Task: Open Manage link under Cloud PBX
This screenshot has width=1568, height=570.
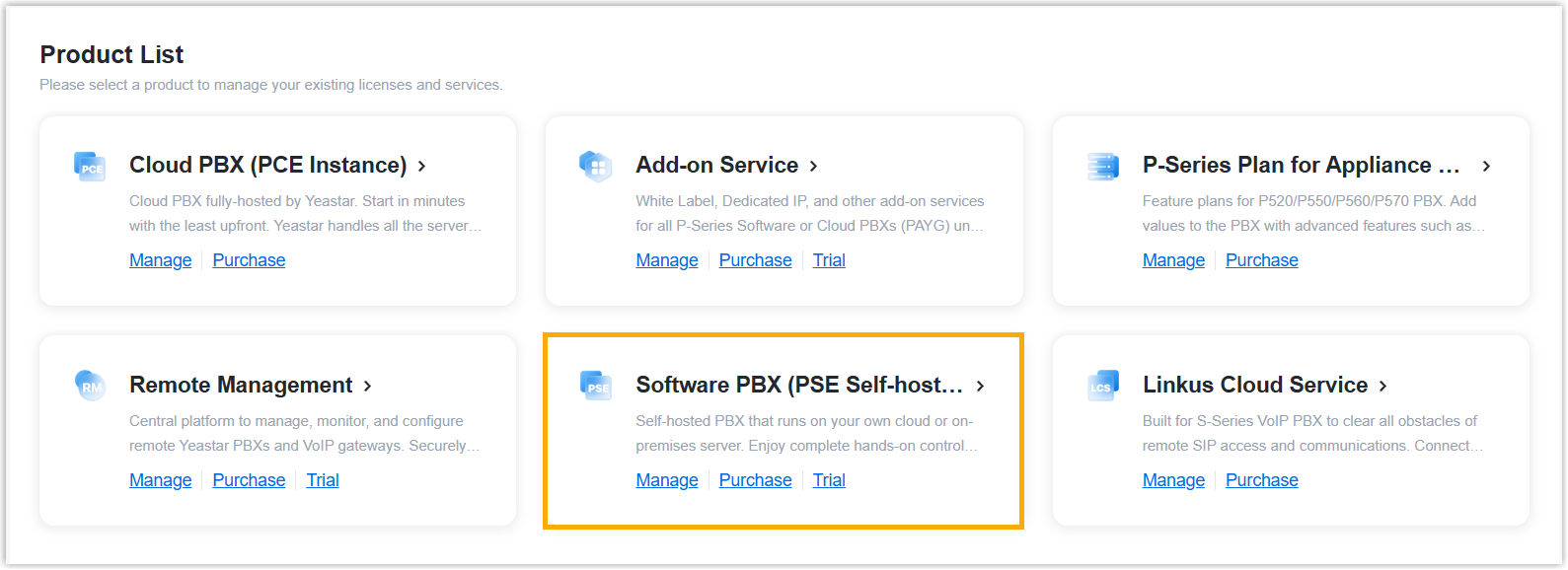Action: coord(161,260)
